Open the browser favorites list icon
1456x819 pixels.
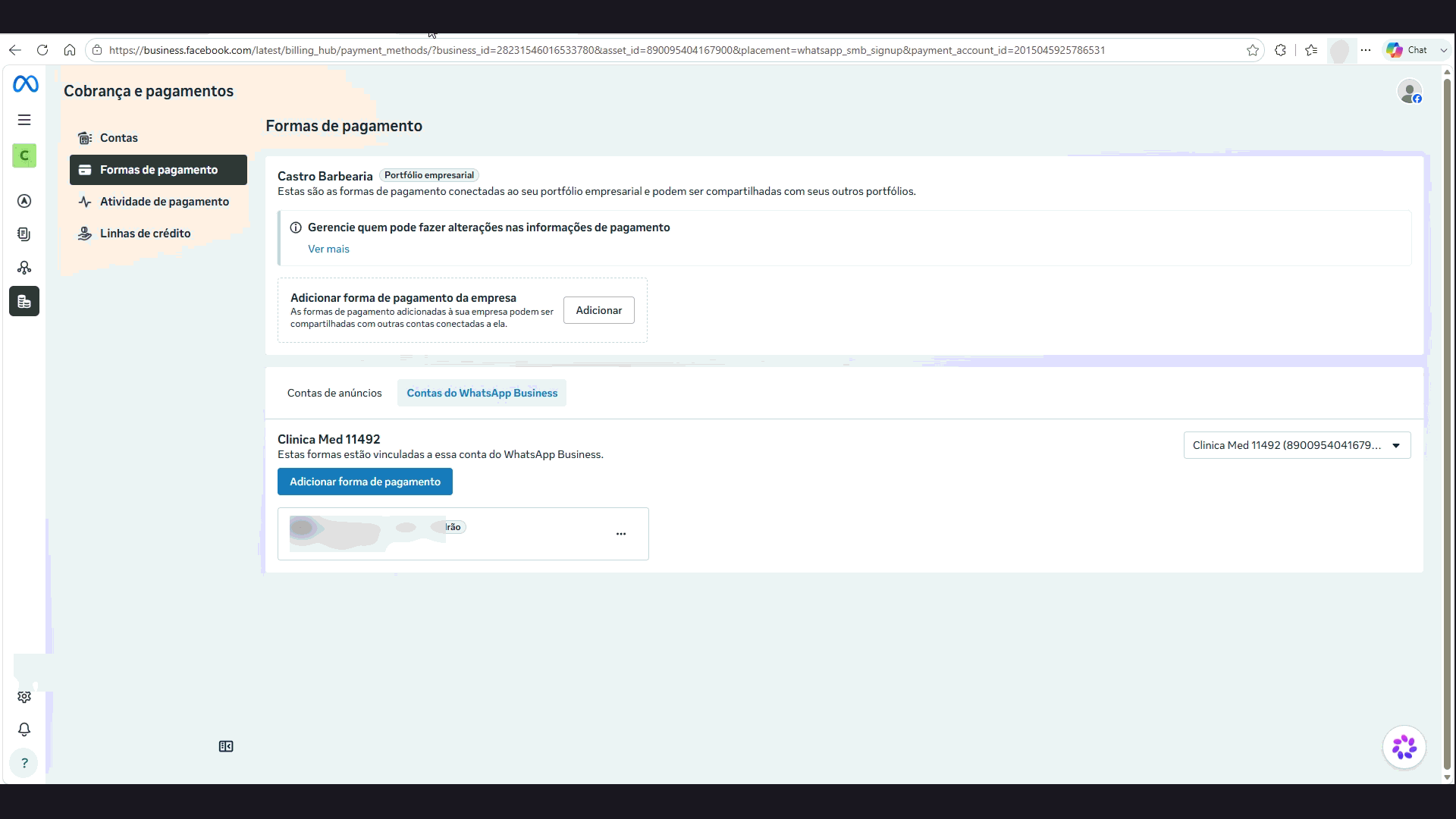(1312, 50)
